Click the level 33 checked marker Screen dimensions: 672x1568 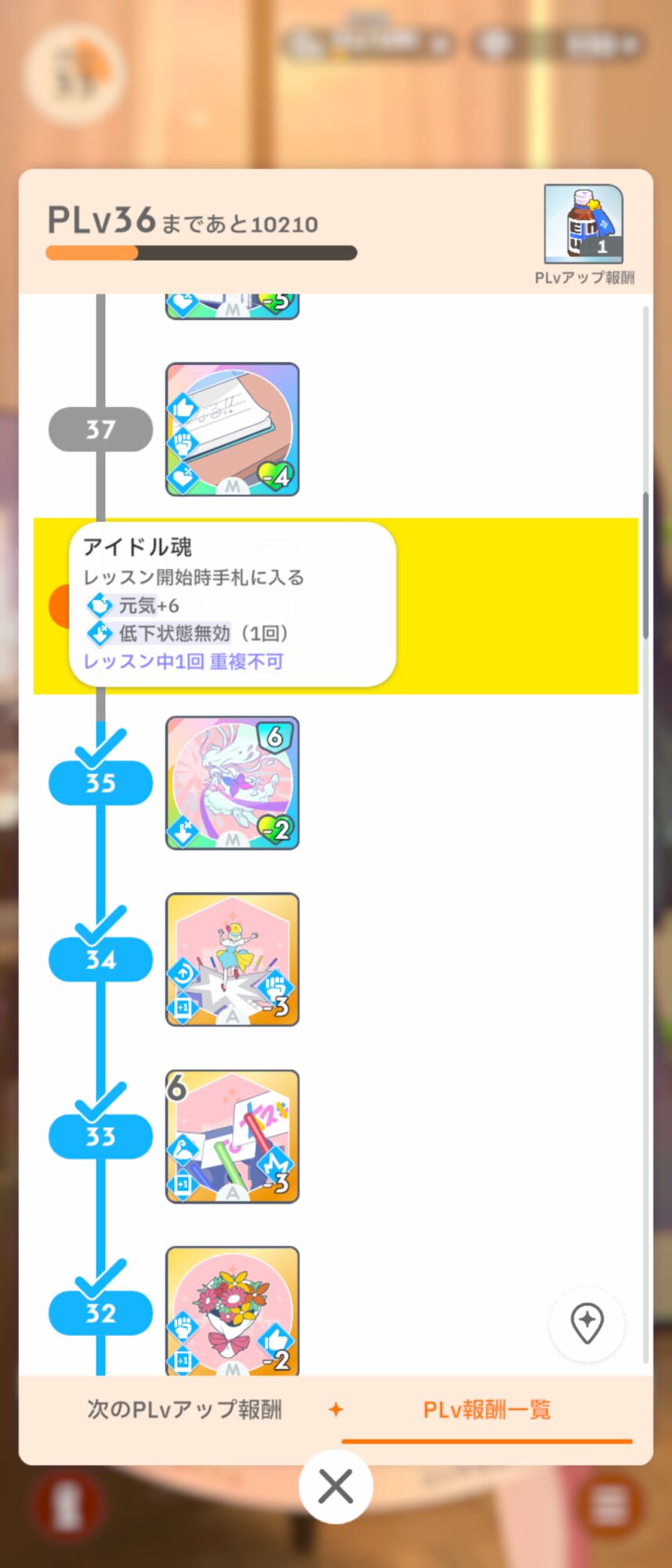(x=100, y=1136)
